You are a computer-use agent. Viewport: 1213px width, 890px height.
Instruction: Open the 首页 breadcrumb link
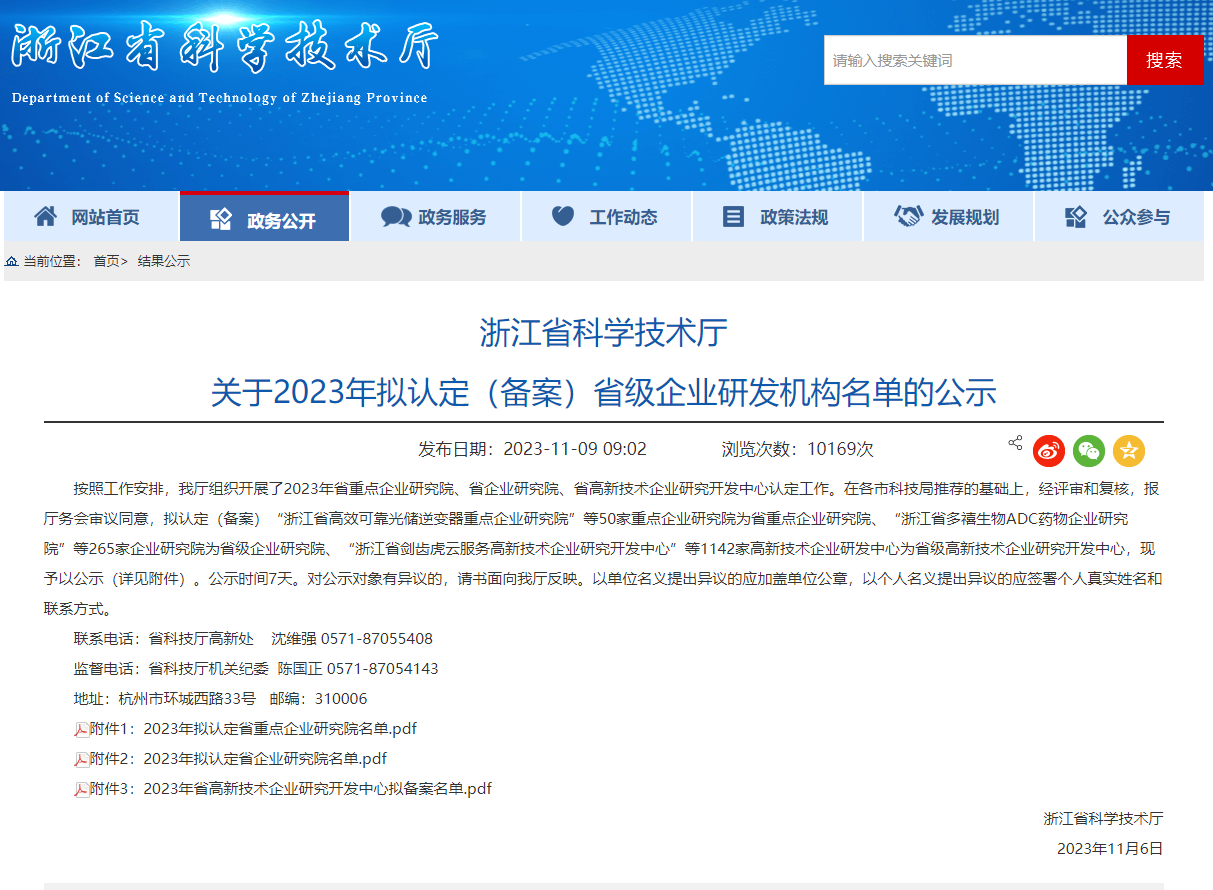(x=104, y=261)
